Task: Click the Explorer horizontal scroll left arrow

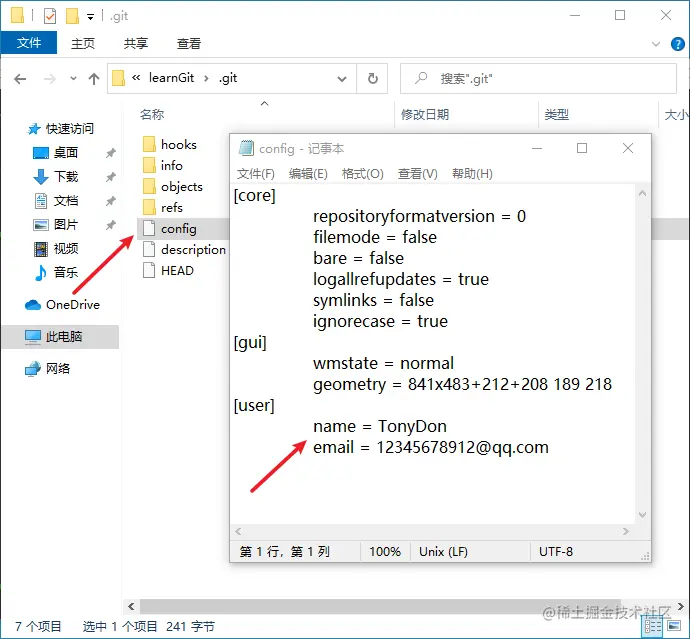Action: click(131, 606)
